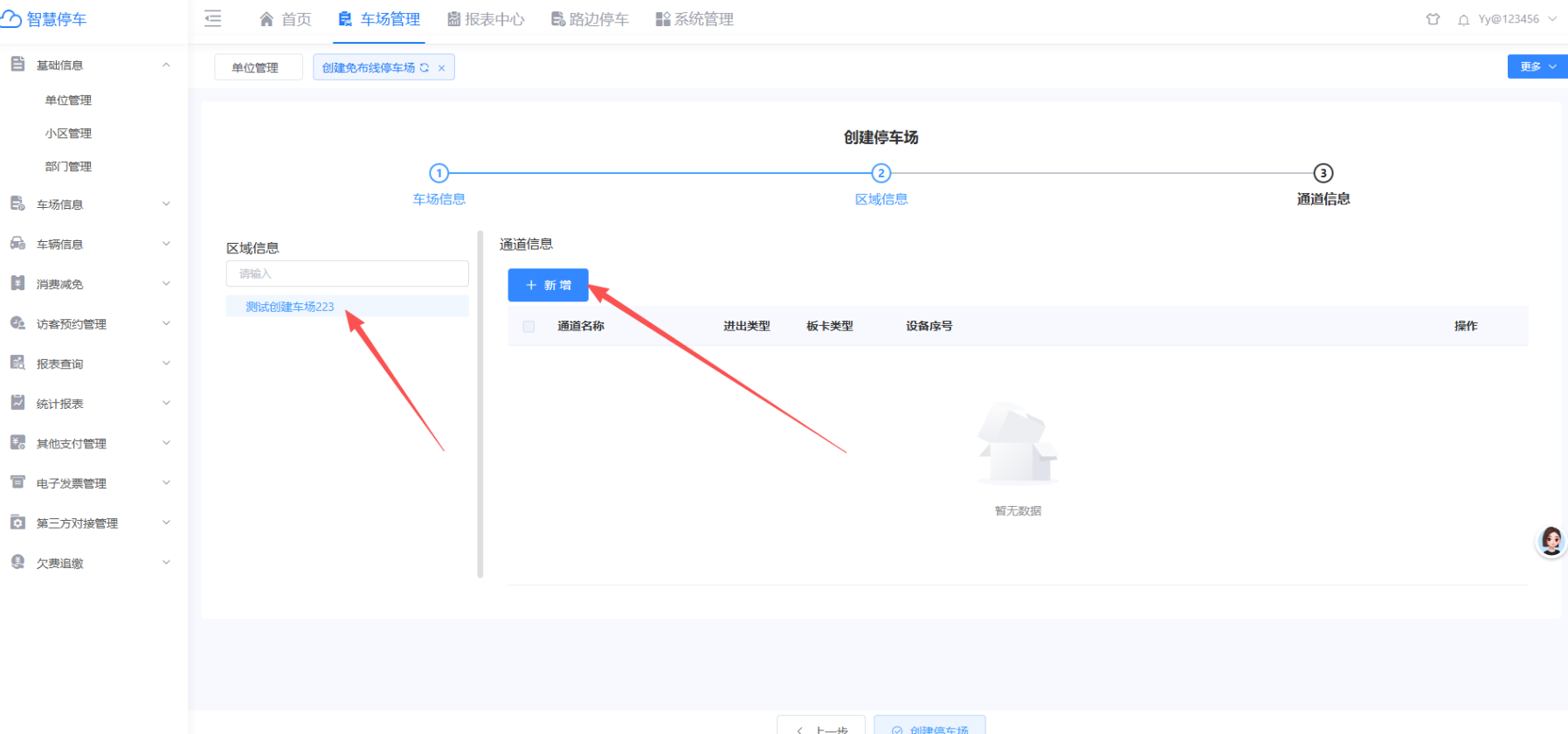Image resolution: width=1568 pixels, height=734 pixels.
Task: Open 报表中心 in top navigation
Action: (x=486, y=19)
